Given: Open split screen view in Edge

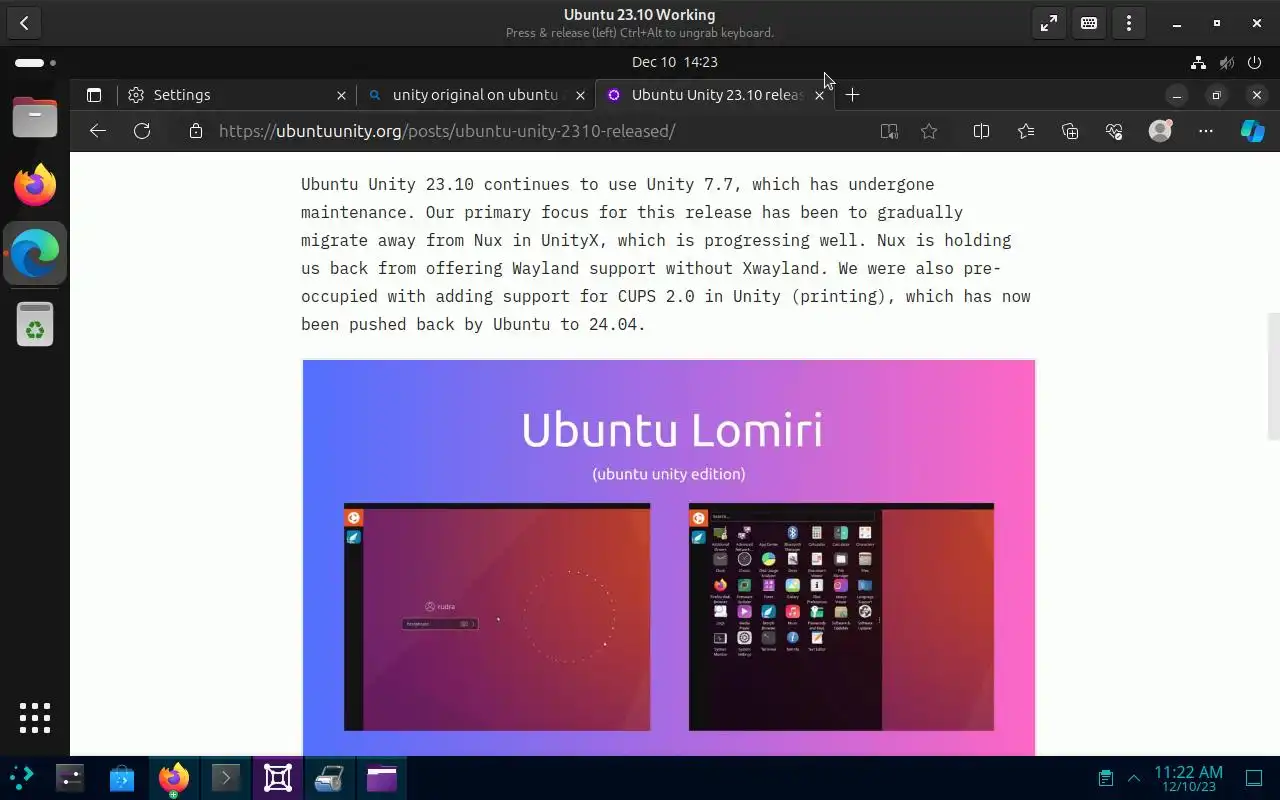Looking at the screenshot, I should pos(981,131).
